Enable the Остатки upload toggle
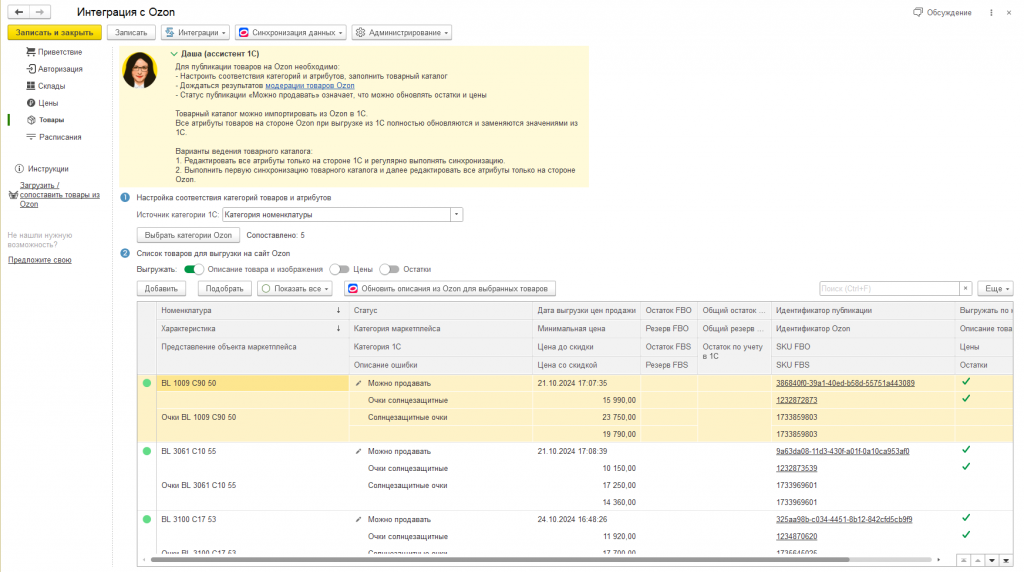Viewport: 1024px width, 572px height. tap(389, 269)
